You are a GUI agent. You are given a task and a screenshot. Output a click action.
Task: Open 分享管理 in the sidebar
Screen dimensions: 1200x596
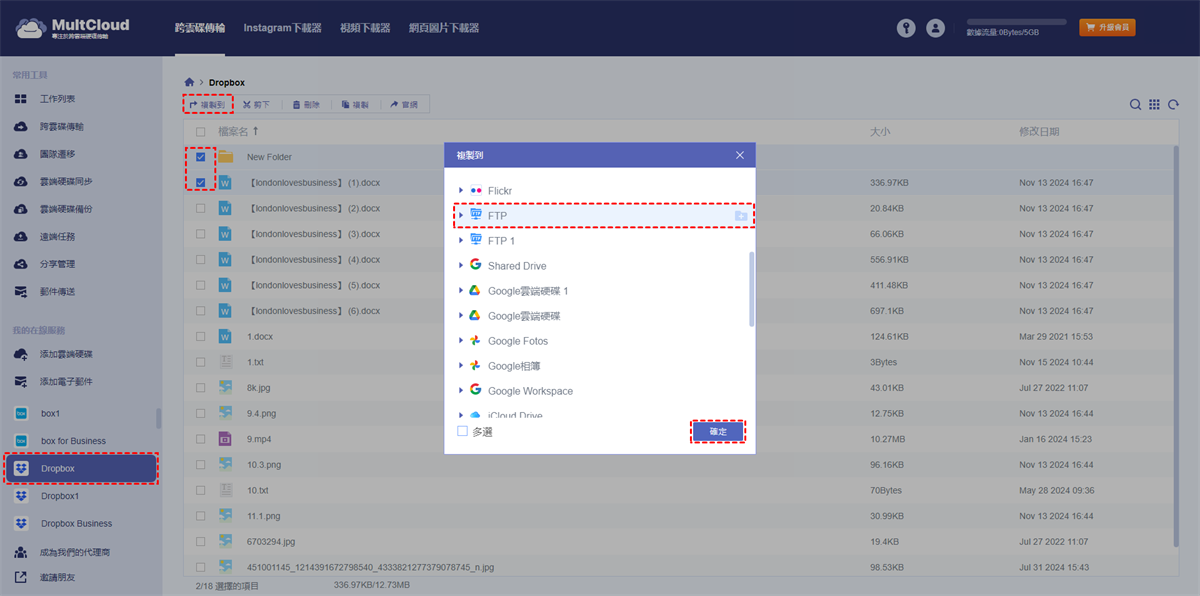(57, 264)
